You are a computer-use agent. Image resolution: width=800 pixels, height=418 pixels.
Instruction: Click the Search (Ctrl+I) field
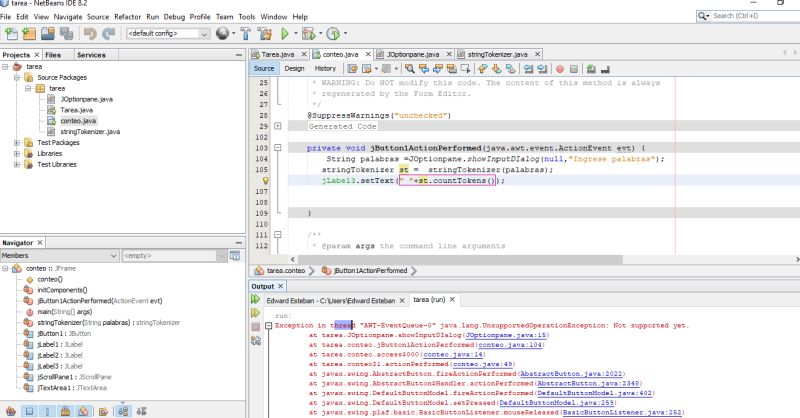pyautogui.click(x=748, y=16)
